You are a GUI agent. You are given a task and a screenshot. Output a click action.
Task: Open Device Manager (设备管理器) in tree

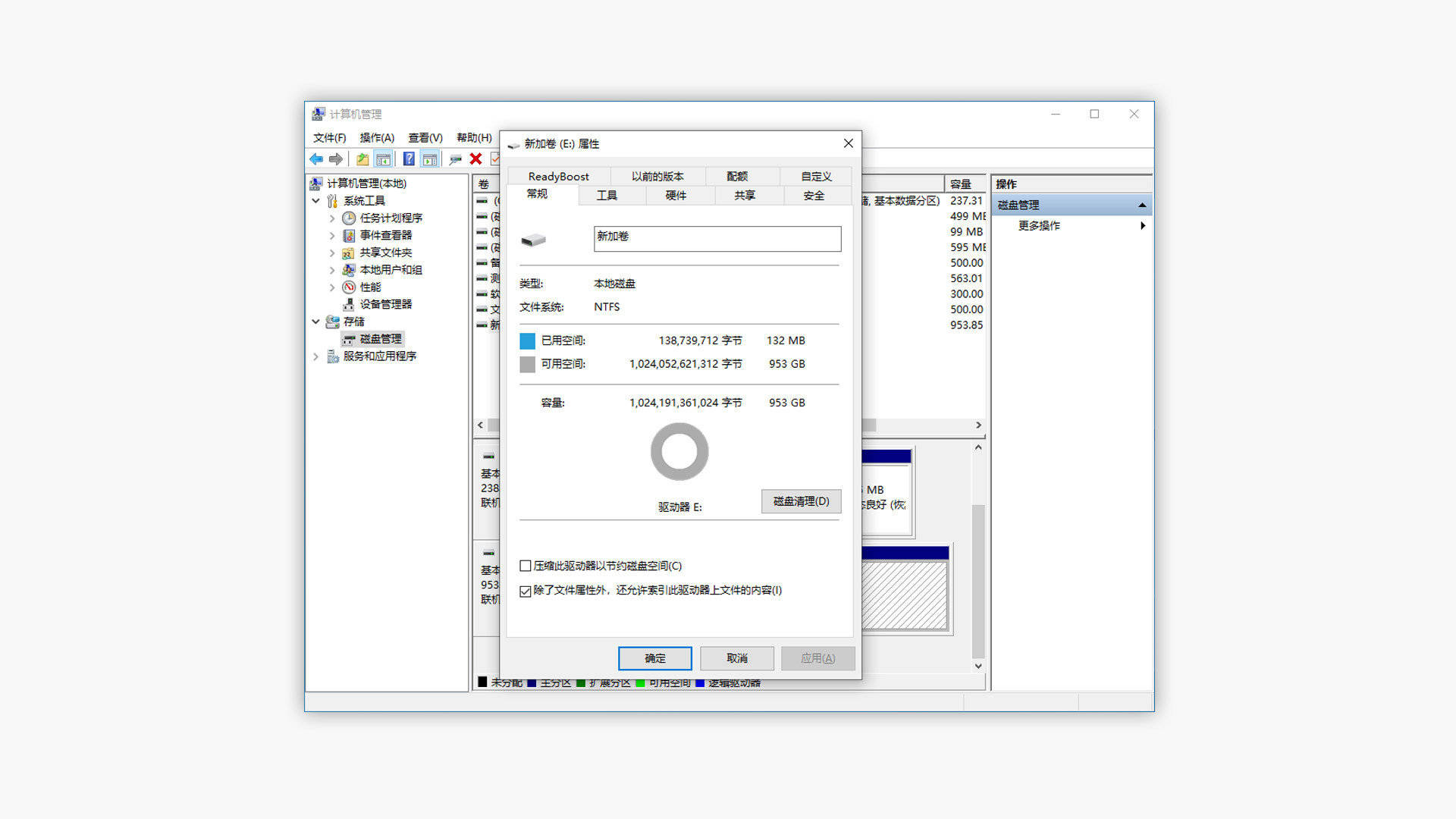coord(385,304)
